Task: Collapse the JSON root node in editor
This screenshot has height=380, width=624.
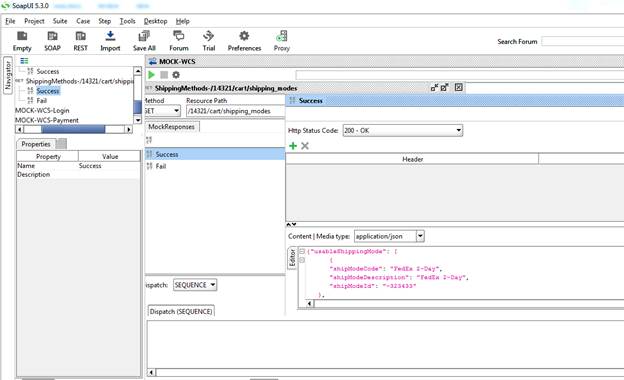Action: click(302, 251)
